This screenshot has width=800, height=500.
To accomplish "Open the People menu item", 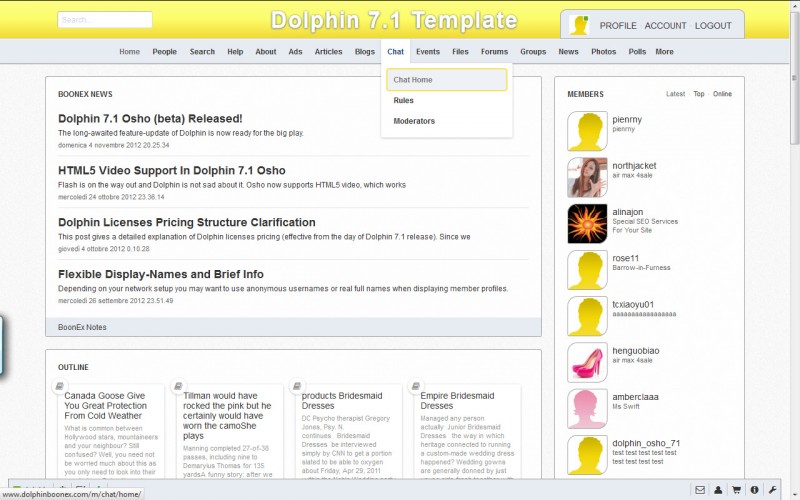I will pos(164,52).
